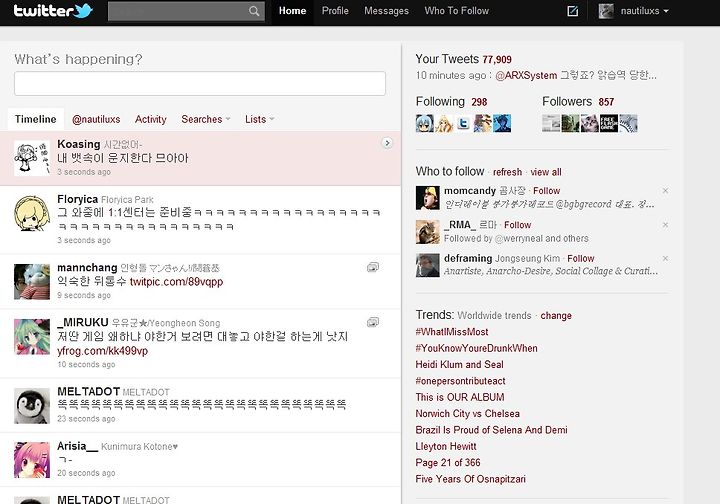Click first avatar under Followers
The image size is (720, 504).
coord(551,123)
